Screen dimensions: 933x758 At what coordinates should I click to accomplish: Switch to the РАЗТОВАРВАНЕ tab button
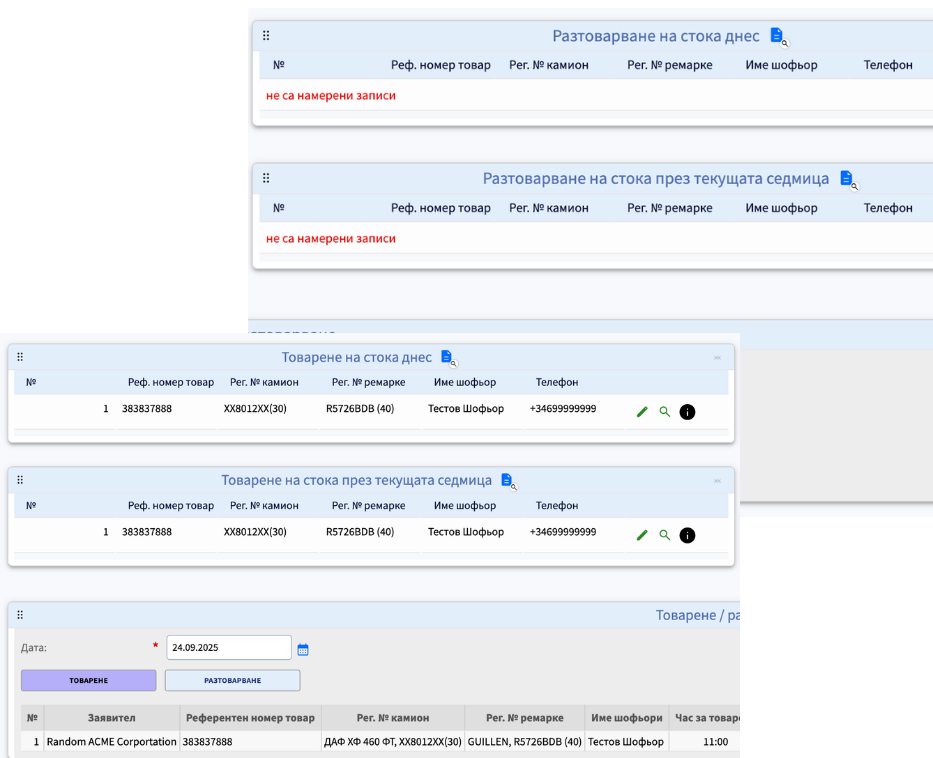pyautogui.click(x=232, y=680)
